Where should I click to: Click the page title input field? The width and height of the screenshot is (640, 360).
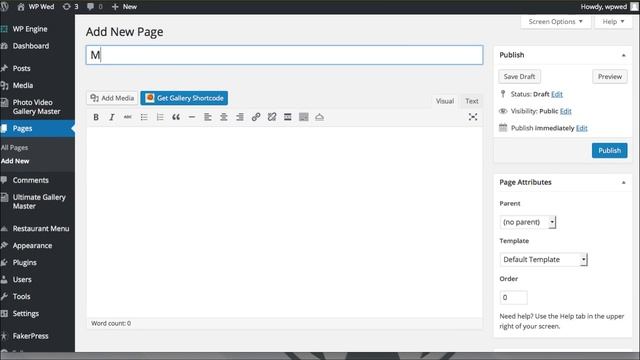coord(284,55)
